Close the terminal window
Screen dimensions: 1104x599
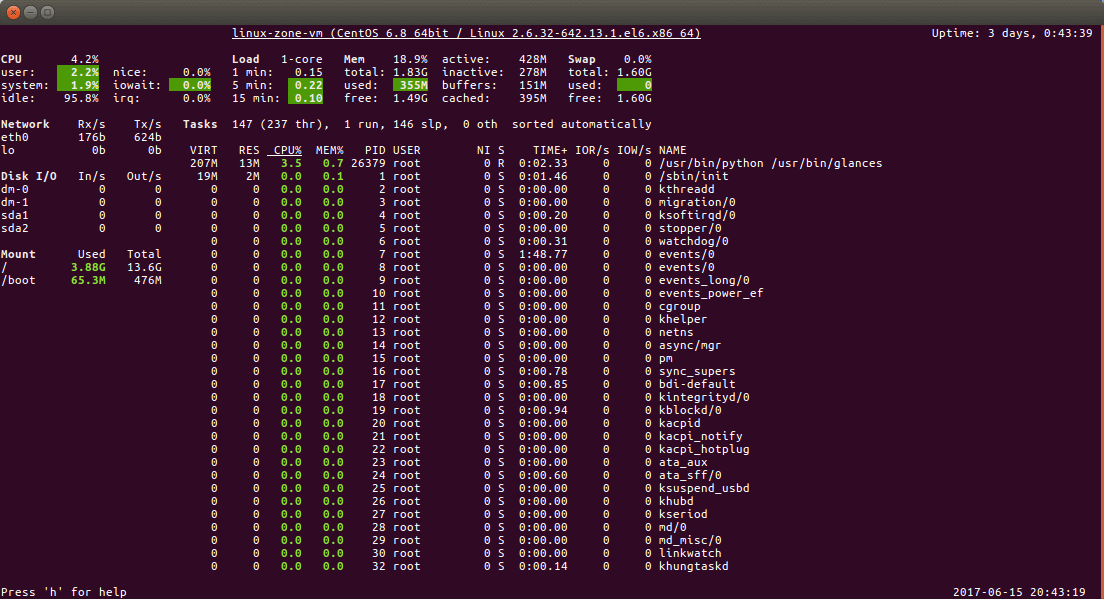coord(12,11)
